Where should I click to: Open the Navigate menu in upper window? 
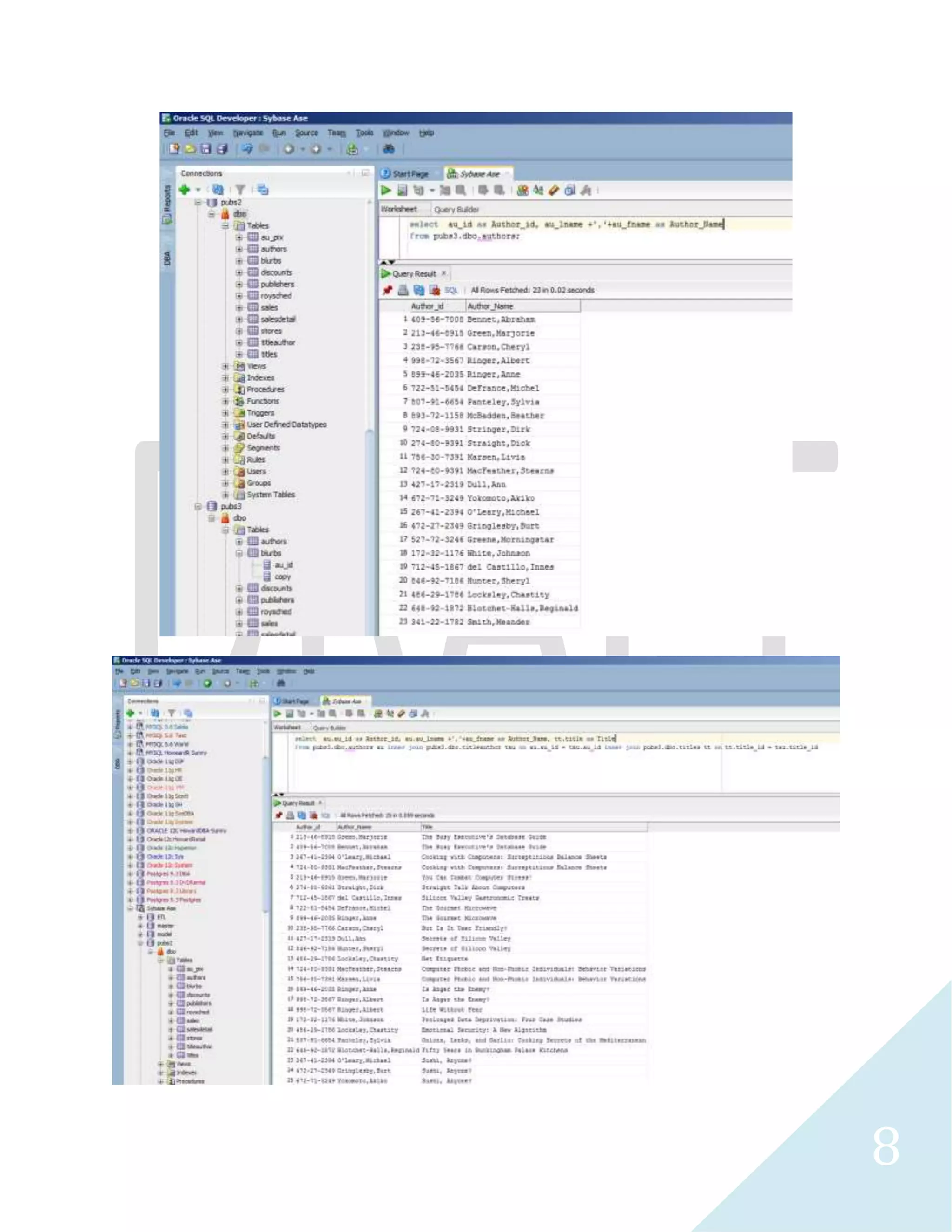(248, 133)
